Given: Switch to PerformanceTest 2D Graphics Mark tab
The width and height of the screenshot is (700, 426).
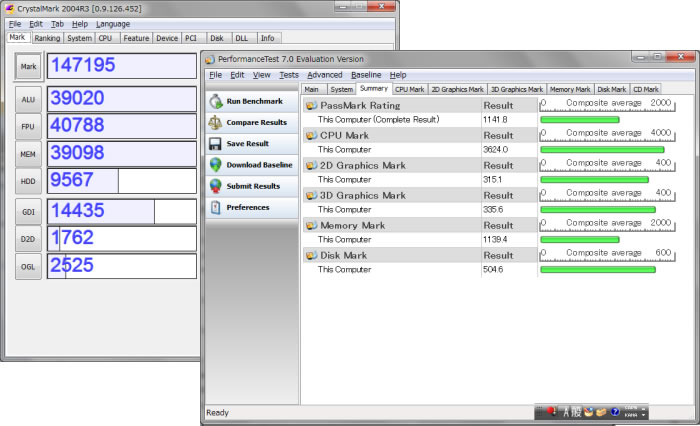Looking at the screenshot, I should [x=457, y=89].
